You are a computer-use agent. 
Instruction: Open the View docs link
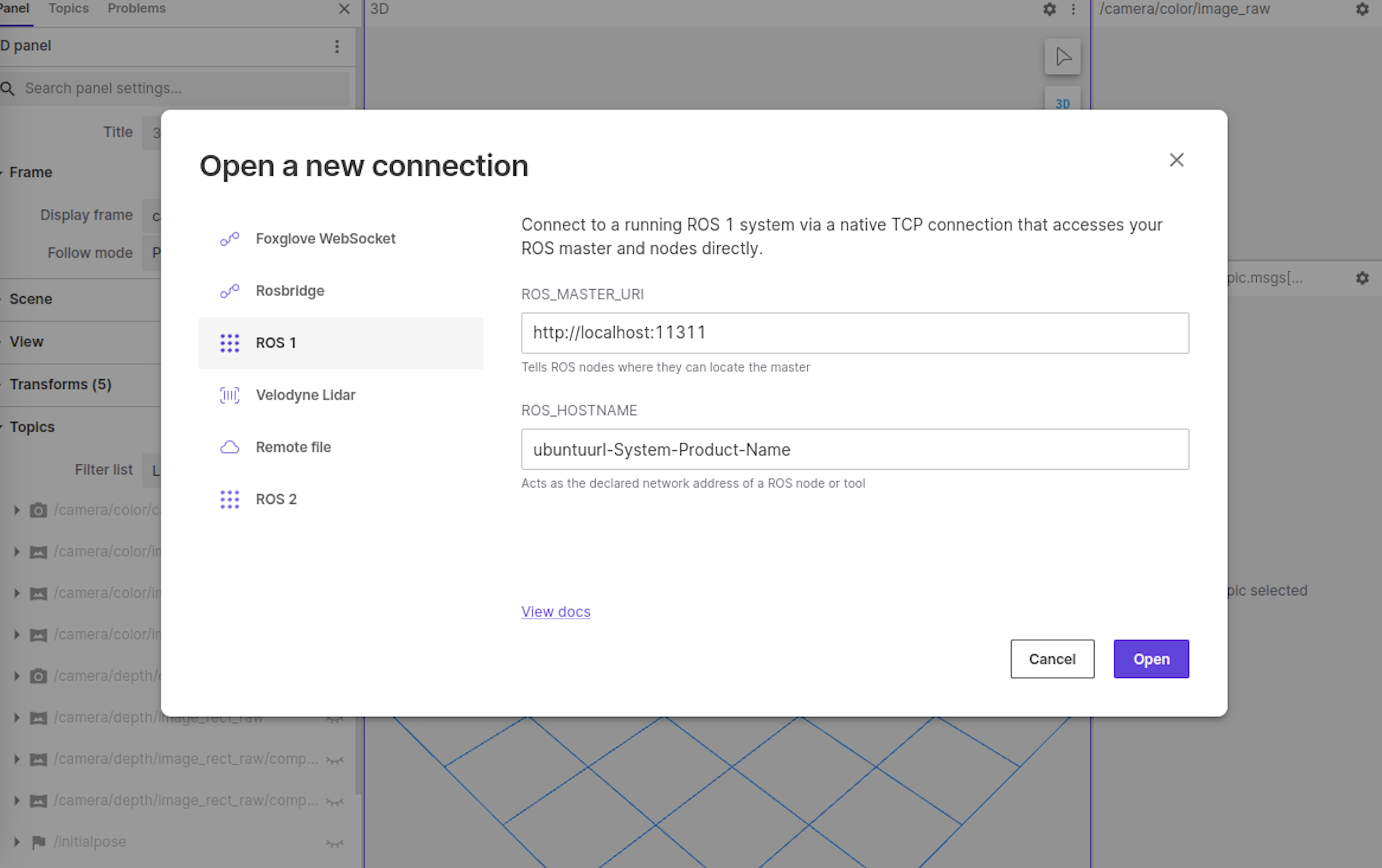555,612
